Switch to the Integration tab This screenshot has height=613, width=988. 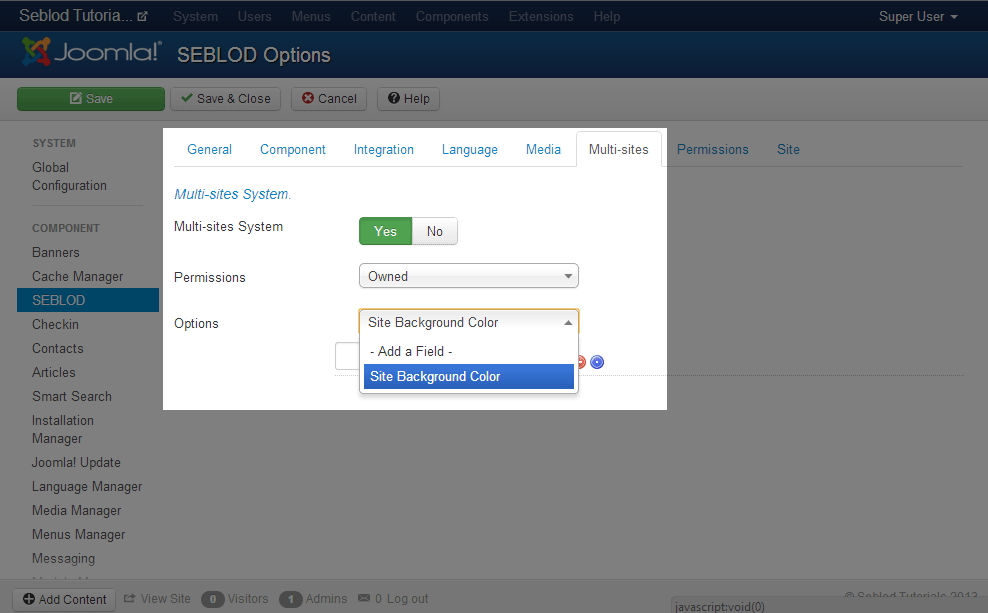(384, 149)
